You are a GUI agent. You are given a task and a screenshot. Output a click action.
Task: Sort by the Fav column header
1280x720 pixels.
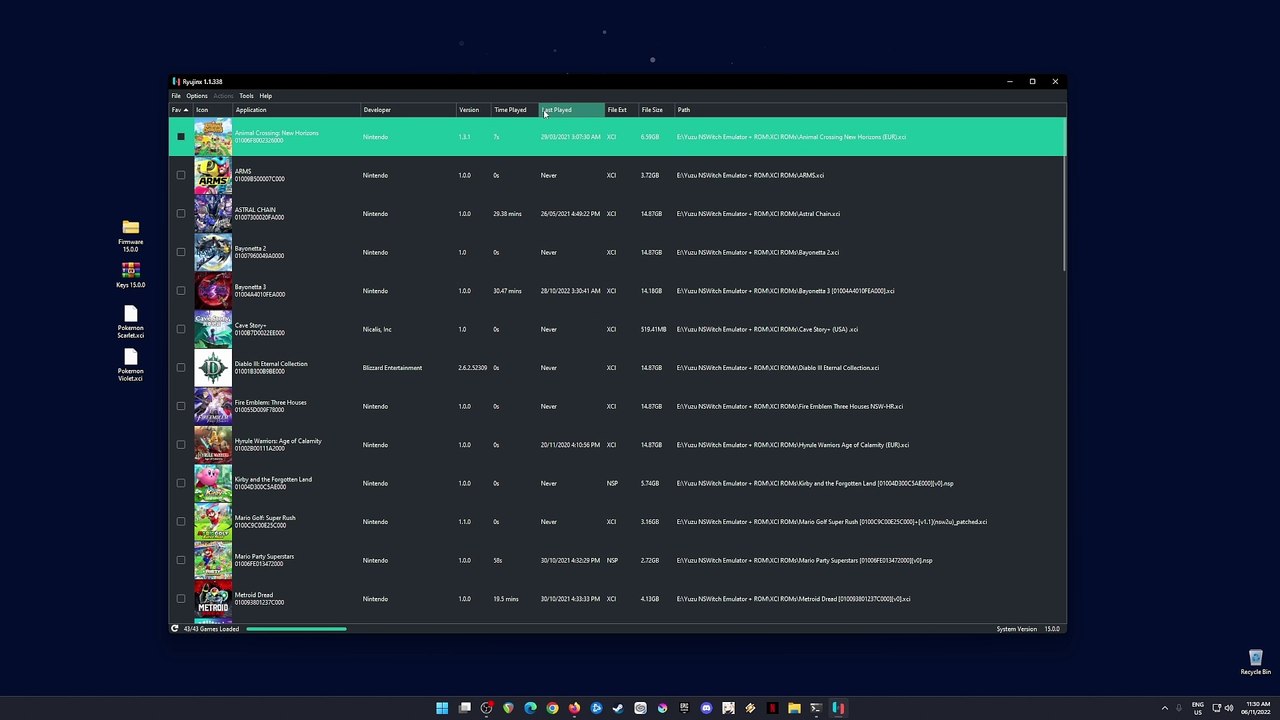click(181, 110)
